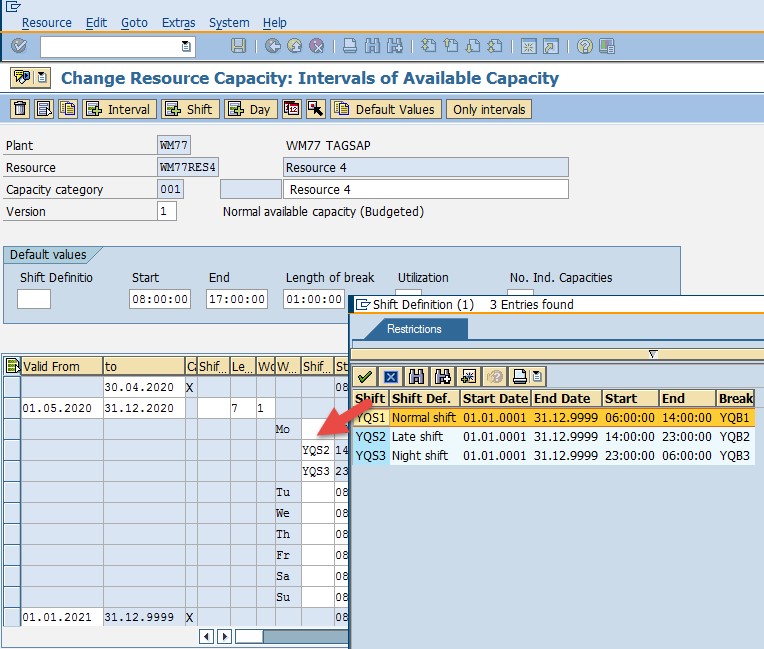
Task: Open the System menu
Action: pos(229,23)
